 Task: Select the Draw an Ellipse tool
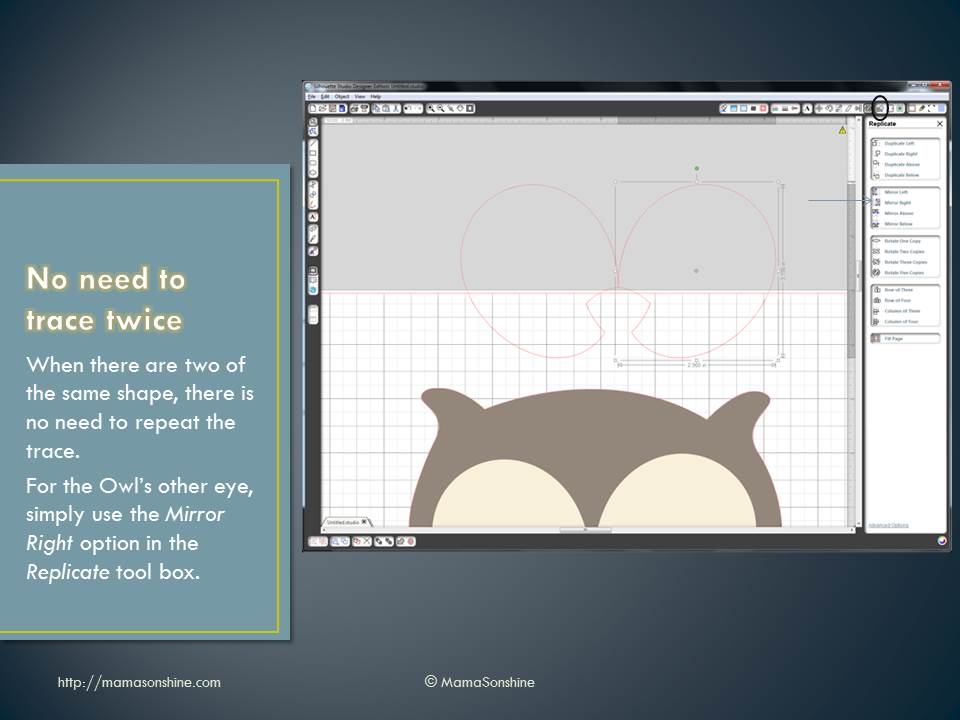pos(314,171)
